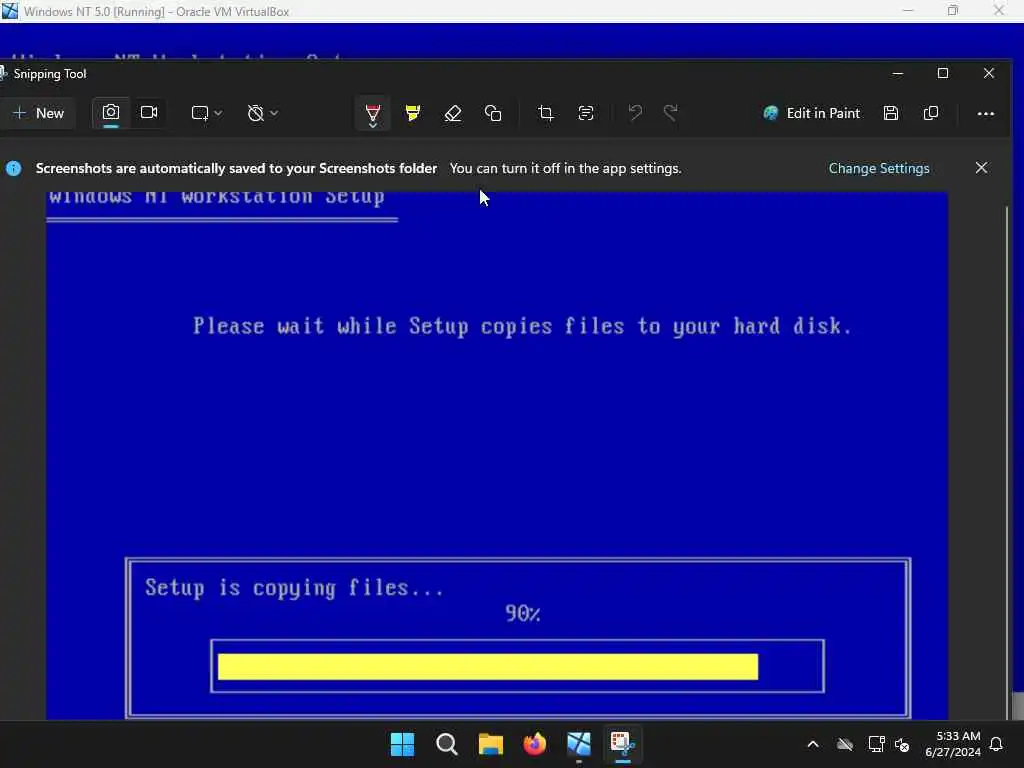
Task: Click Snipping Tool taskbar icon
Action: (x=622, y=744)
